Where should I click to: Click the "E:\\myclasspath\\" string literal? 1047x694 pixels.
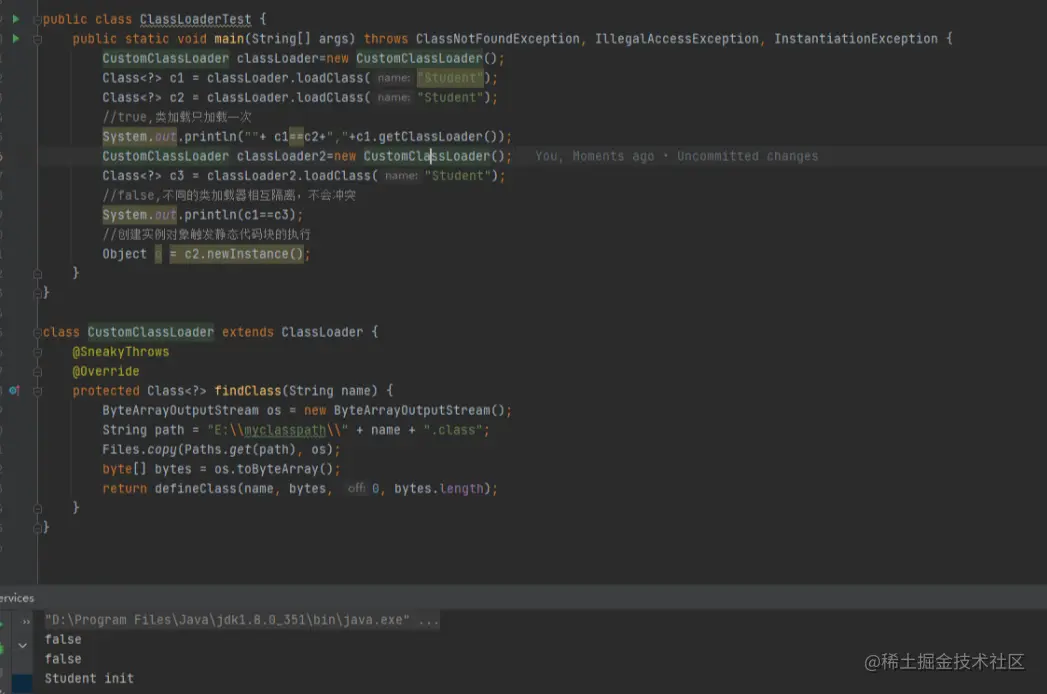click(277, 430)
